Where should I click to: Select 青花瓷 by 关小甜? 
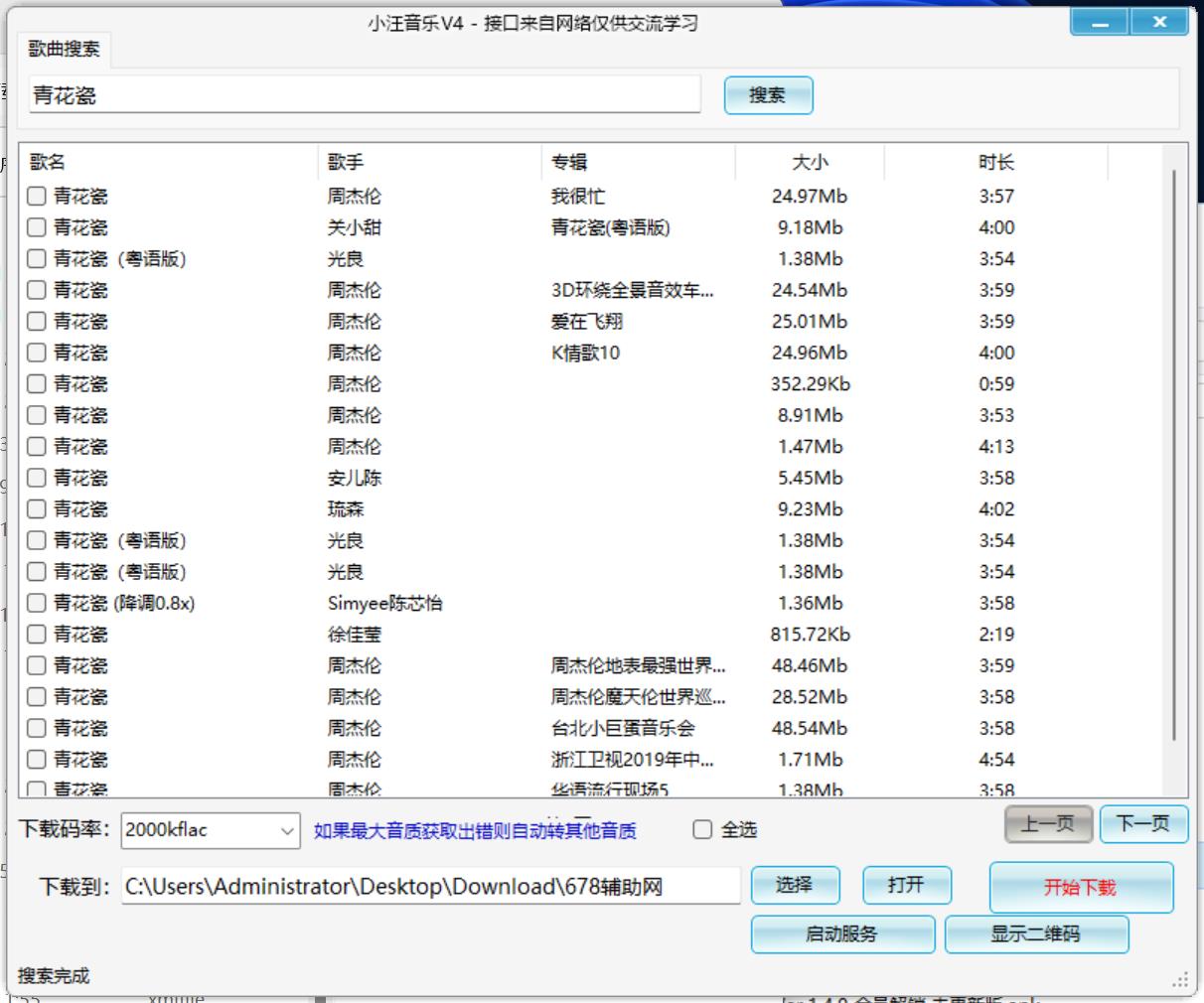[37, 227]
